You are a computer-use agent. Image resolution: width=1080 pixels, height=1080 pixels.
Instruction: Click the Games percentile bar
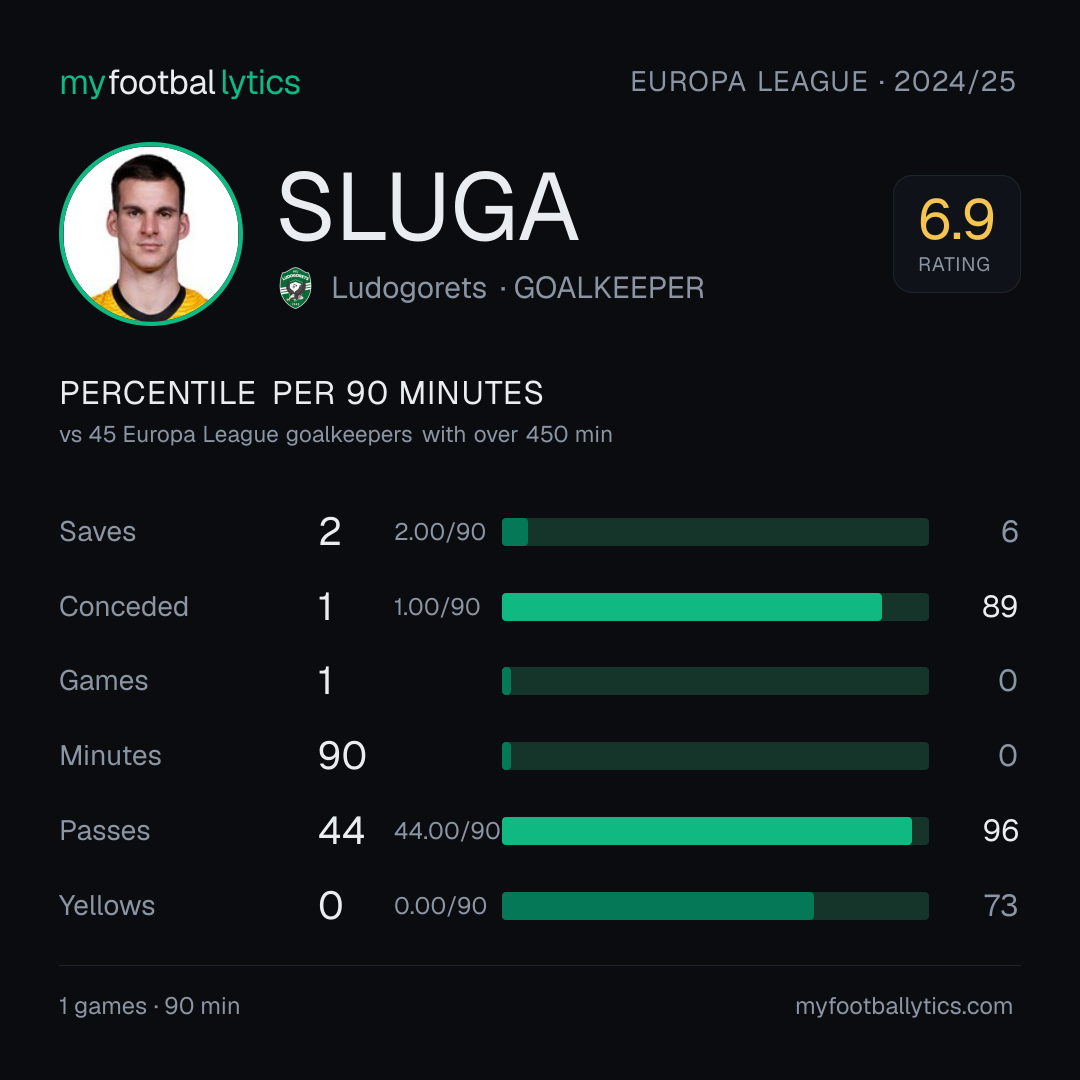(715, 681)
